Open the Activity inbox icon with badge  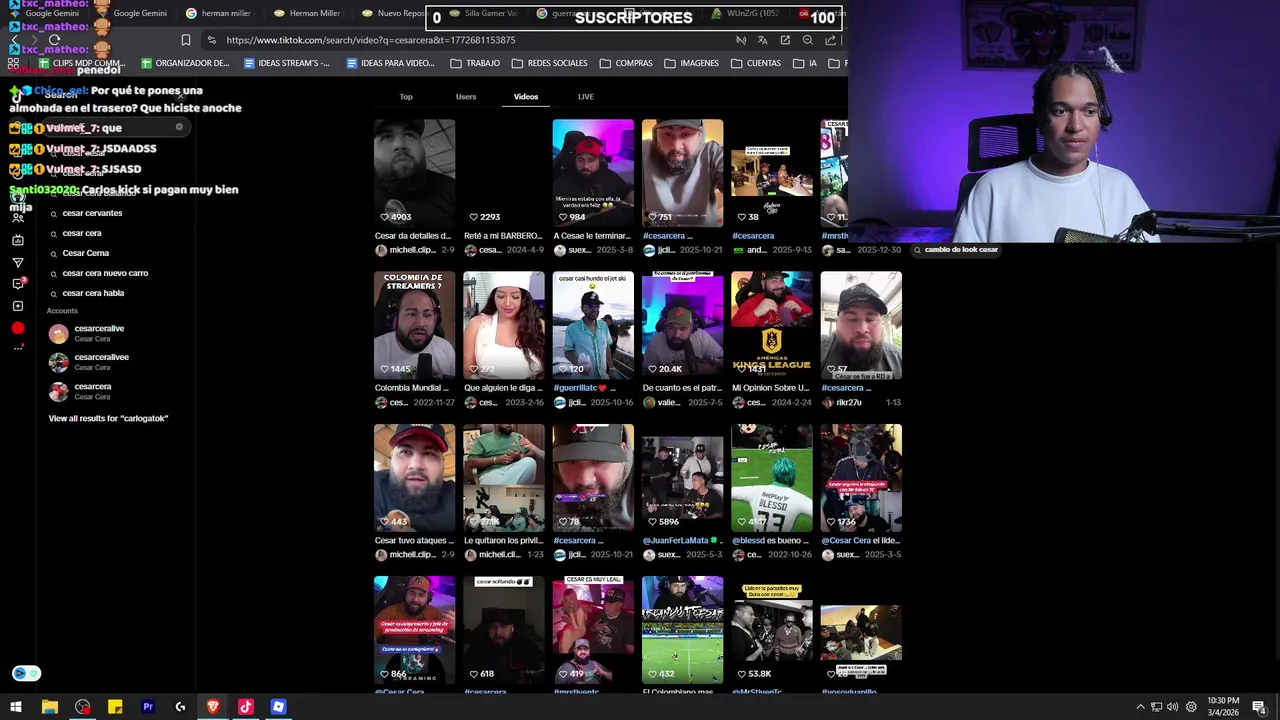click(x=18, y=284)
